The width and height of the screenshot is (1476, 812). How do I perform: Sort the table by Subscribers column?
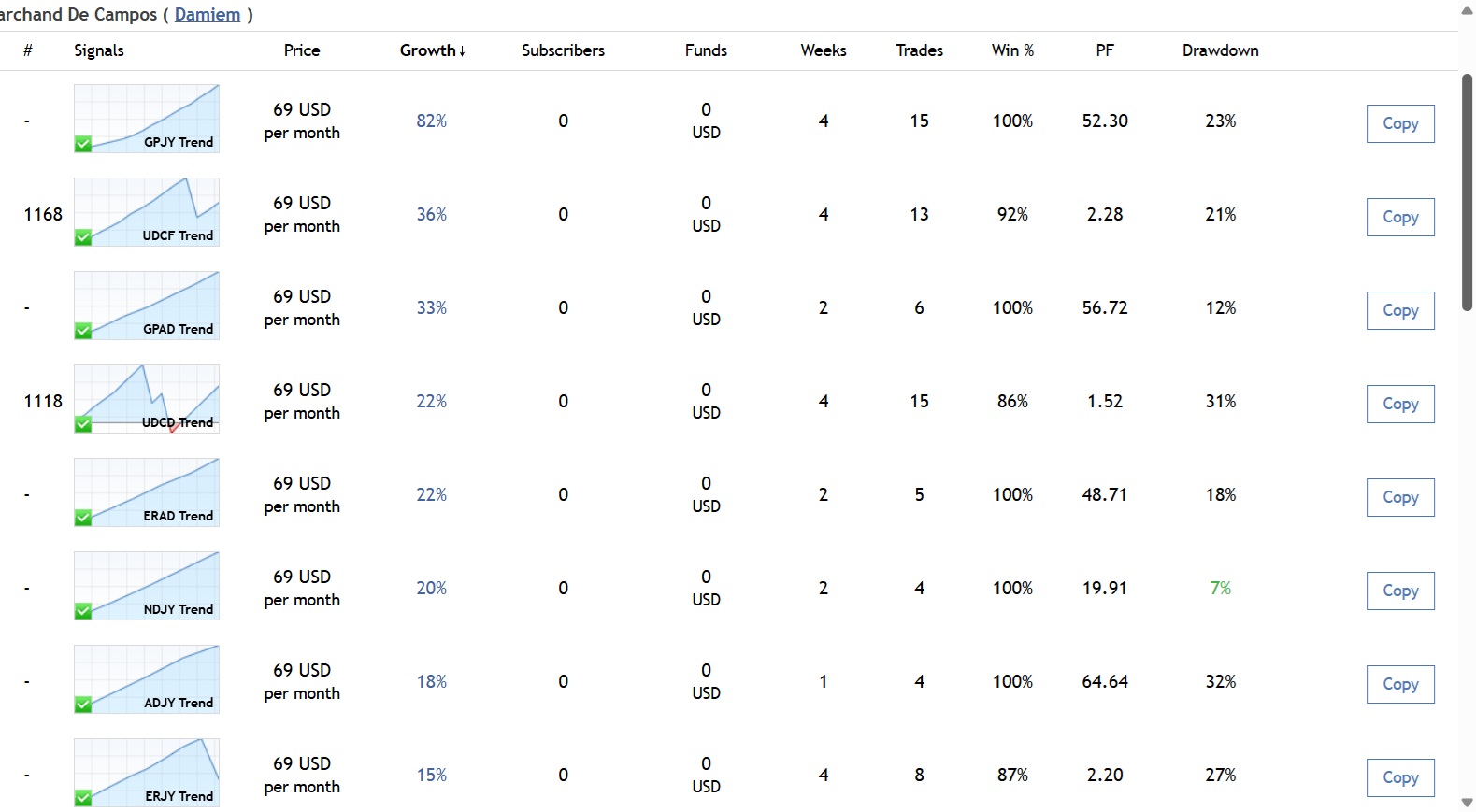coord(563,50)
